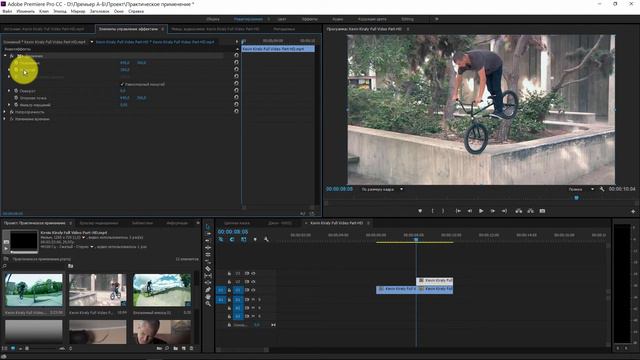Toggle linked selection in the timeline
640x360 pixels.
244,240
